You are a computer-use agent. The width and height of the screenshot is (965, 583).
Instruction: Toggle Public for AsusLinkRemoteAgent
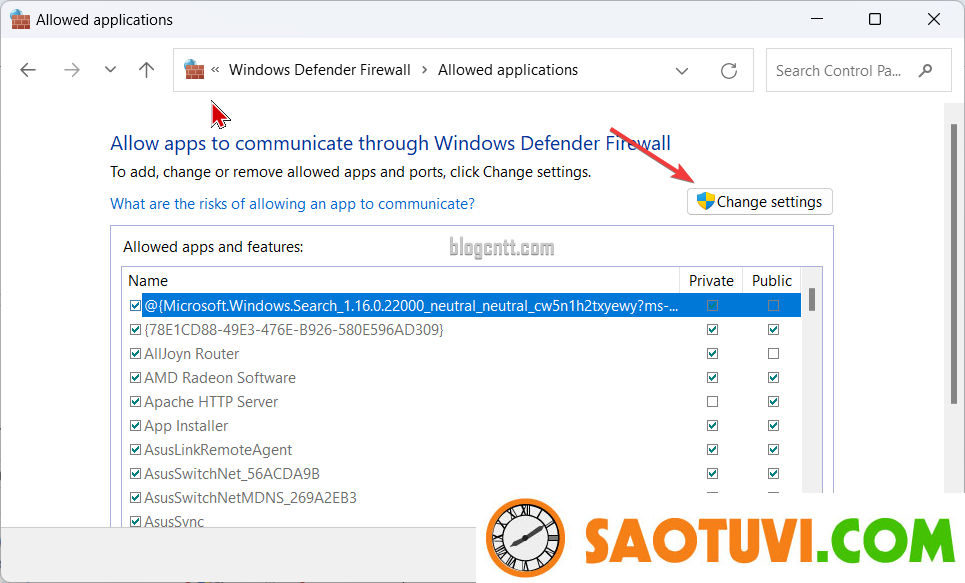(x=774, y=449)
